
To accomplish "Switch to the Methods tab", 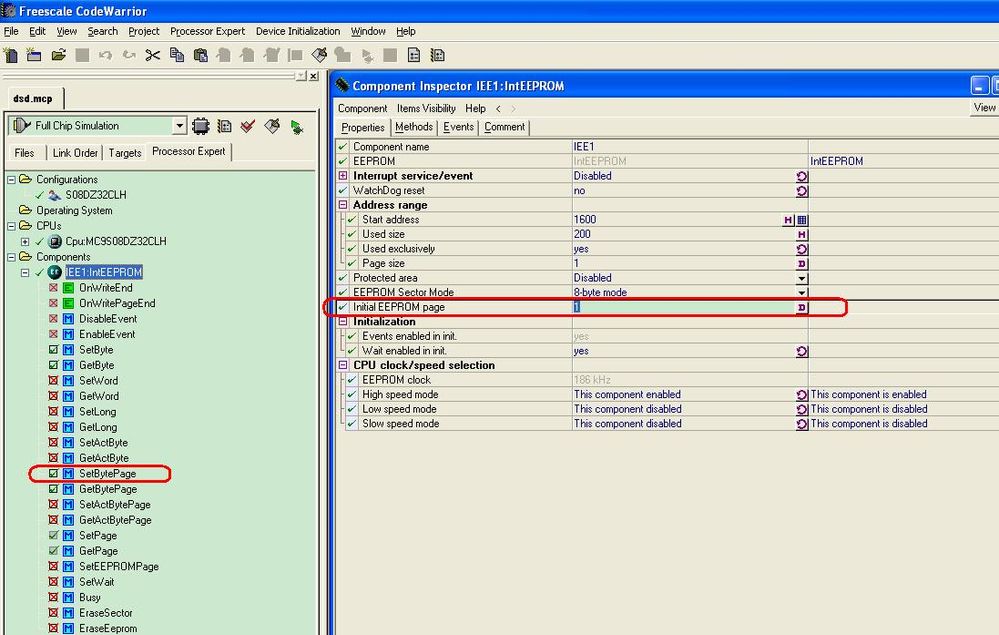I will tap(413, 127).
